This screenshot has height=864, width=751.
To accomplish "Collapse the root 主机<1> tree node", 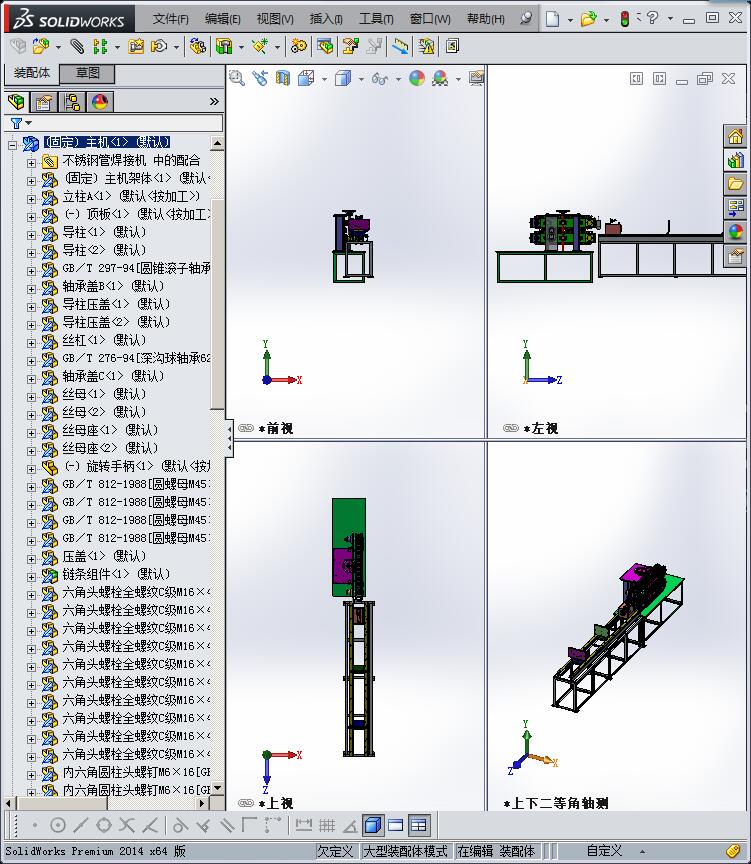I will pyautogui.click(x=13, y=145).
